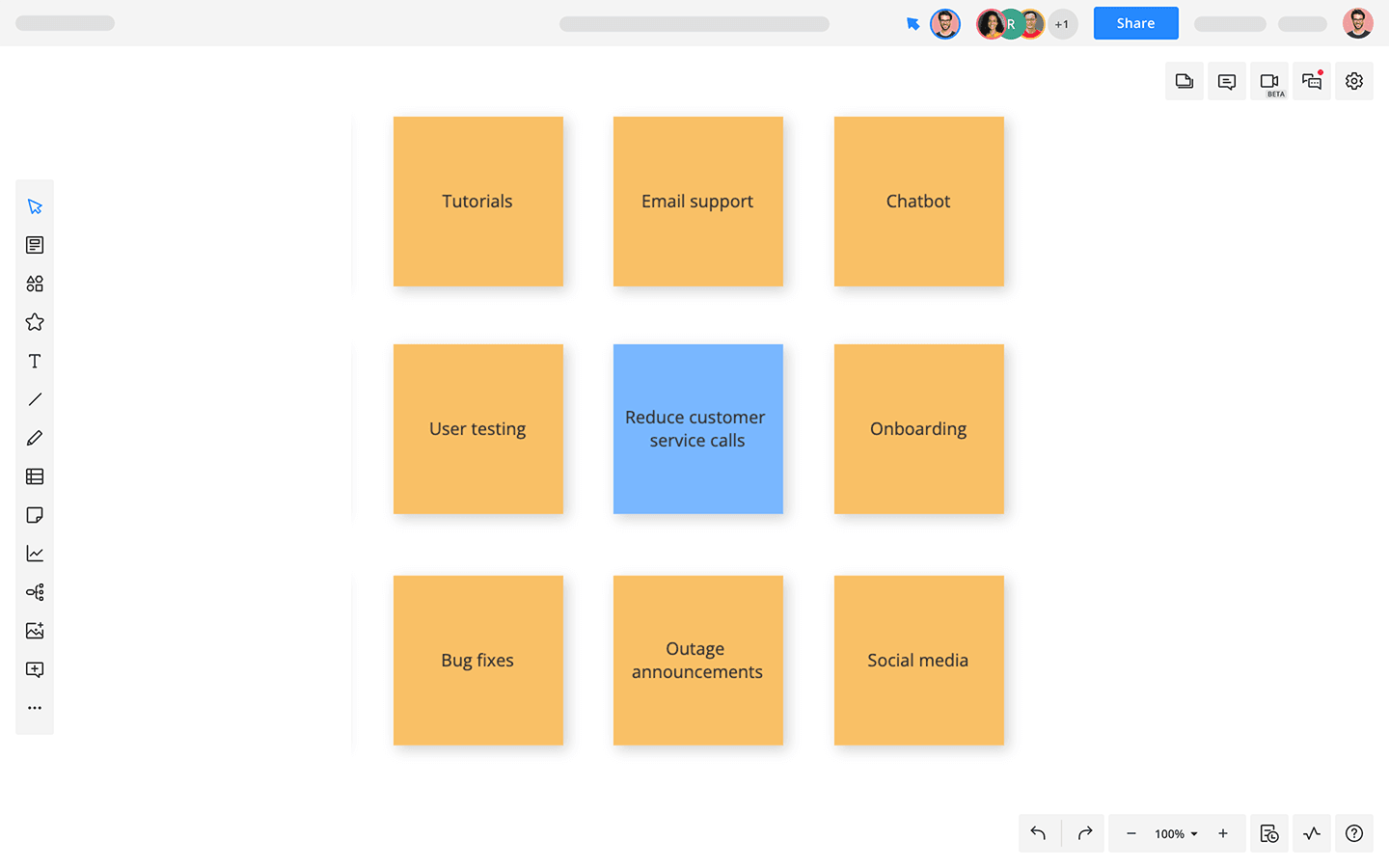Screen dimensions: 1389x868
Task: Expand the +1 collaborators list
Action: pos(1062,24)
